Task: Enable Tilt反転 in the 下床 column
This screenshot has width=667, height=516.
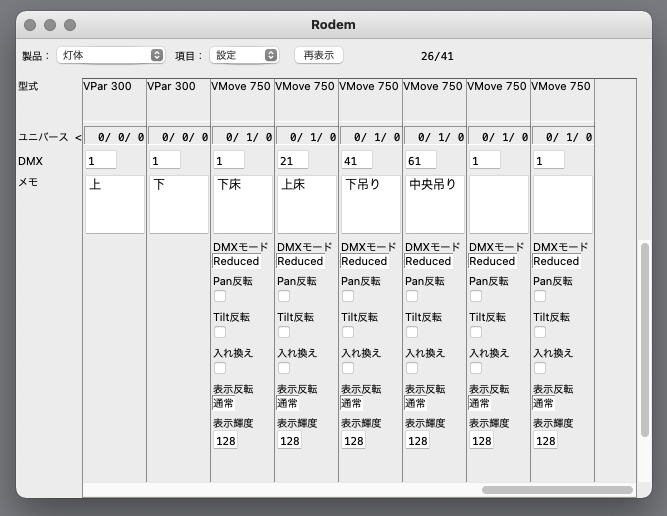Action: 220,332
